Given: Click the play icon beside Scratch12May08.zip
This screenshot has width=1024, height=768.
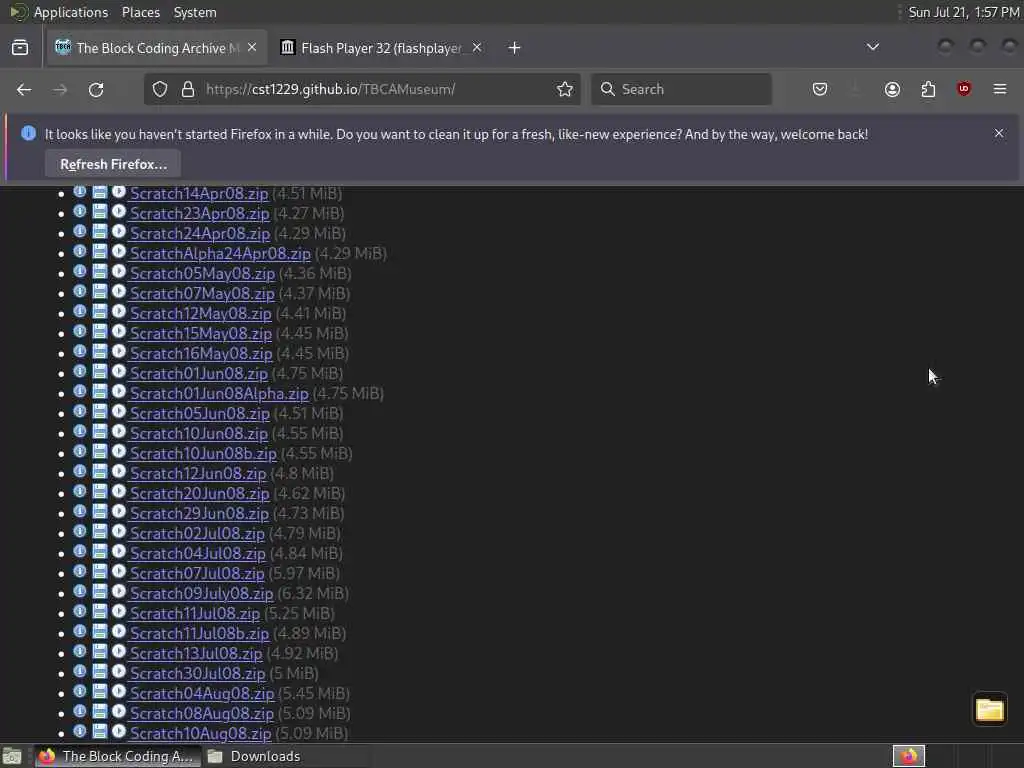Looking at the screenshot, I should click(119, 312).
